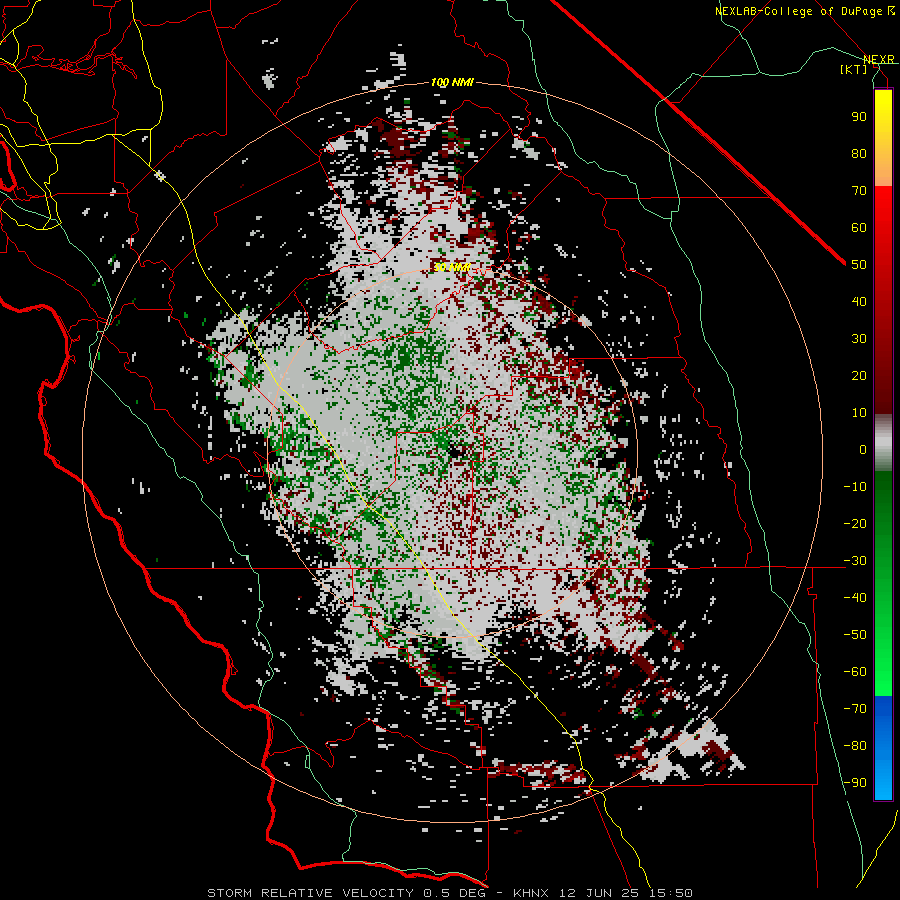Click the '20' value on the velocity scale

859,375
